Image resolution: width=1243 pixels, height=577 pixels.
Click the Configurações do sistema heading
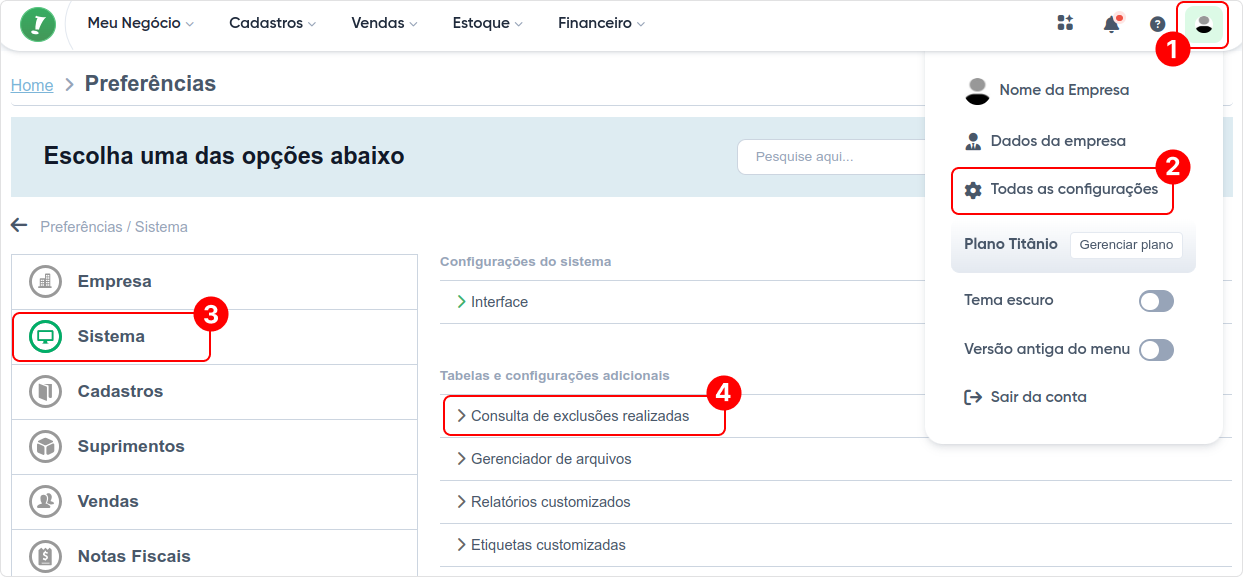[x=526, y=262]
